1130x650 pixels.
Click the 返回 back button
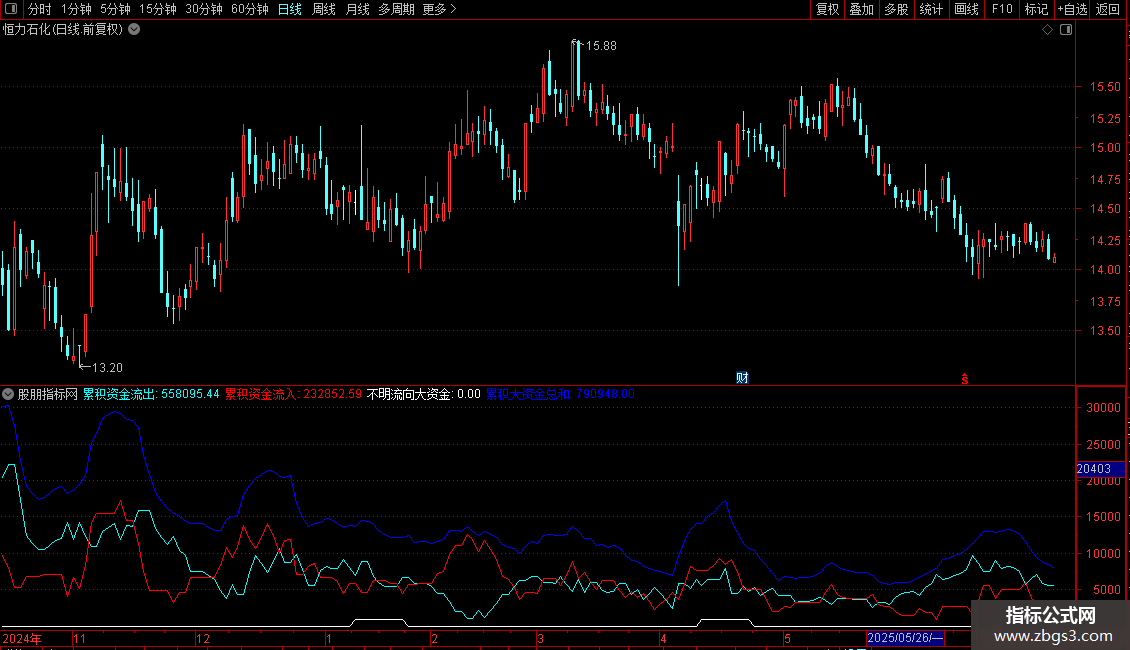(x=1108, y=9)
